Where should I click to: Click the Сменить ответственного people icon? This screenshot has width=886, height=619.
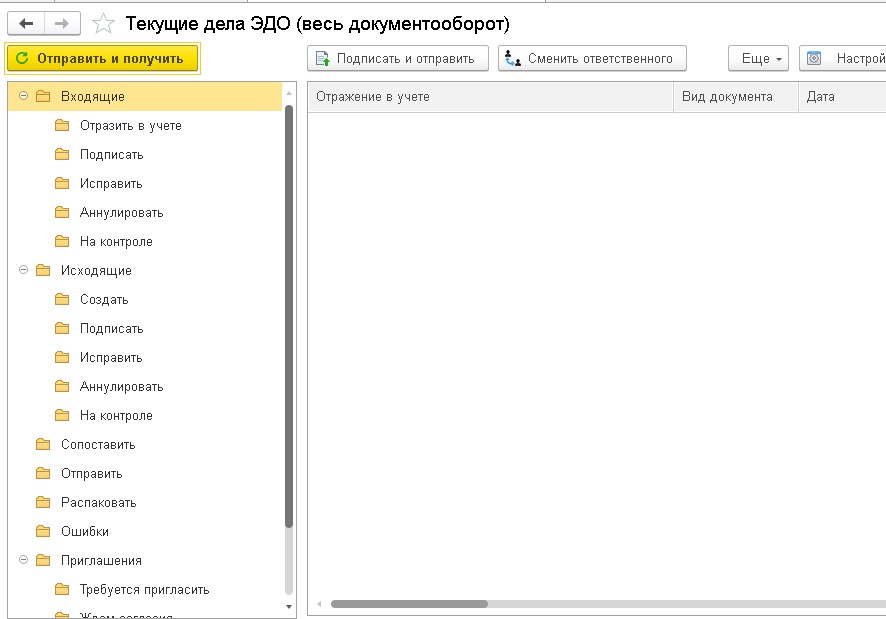513,58
